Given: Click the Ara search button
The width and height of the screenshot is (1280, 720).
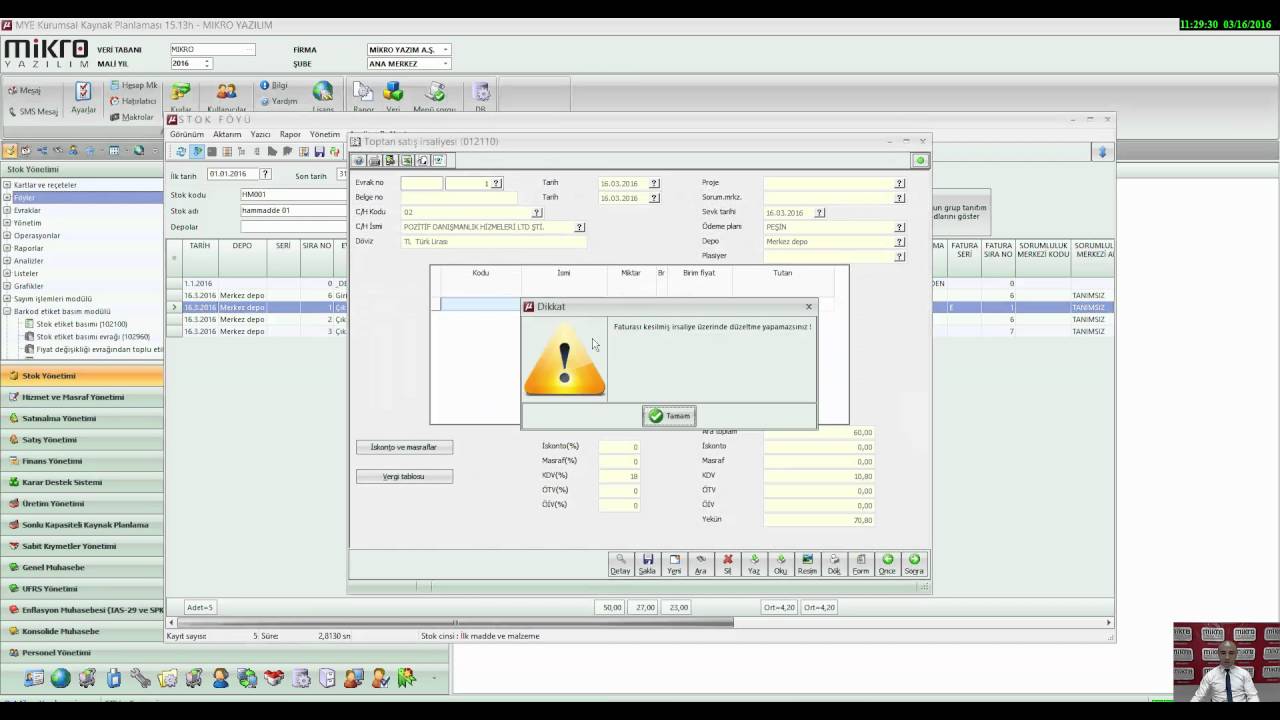Looking at the screenshot, I should pos(701,564).
